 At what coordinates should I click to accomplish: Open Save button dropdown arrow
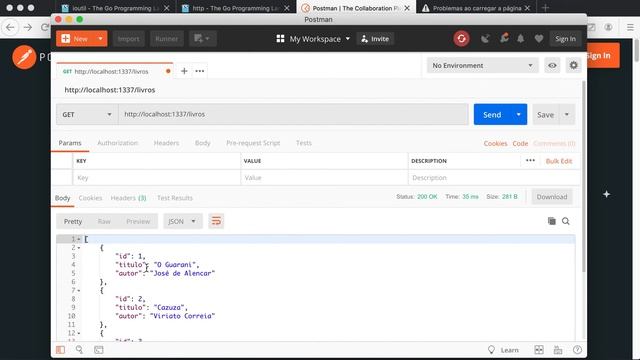[567, 114]
